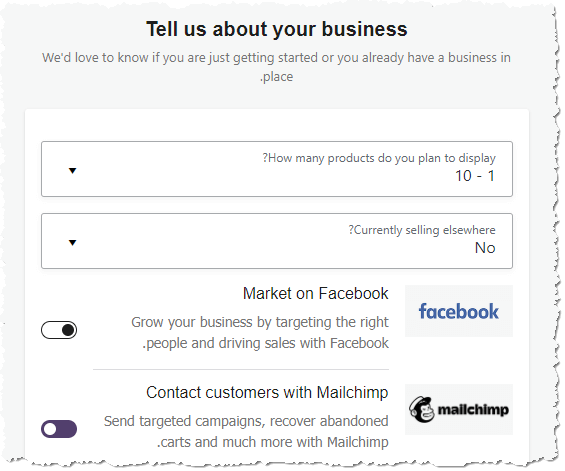
Task: Expand the Currently selling elsewhere dropdown
Action: (x=277, y=241)
